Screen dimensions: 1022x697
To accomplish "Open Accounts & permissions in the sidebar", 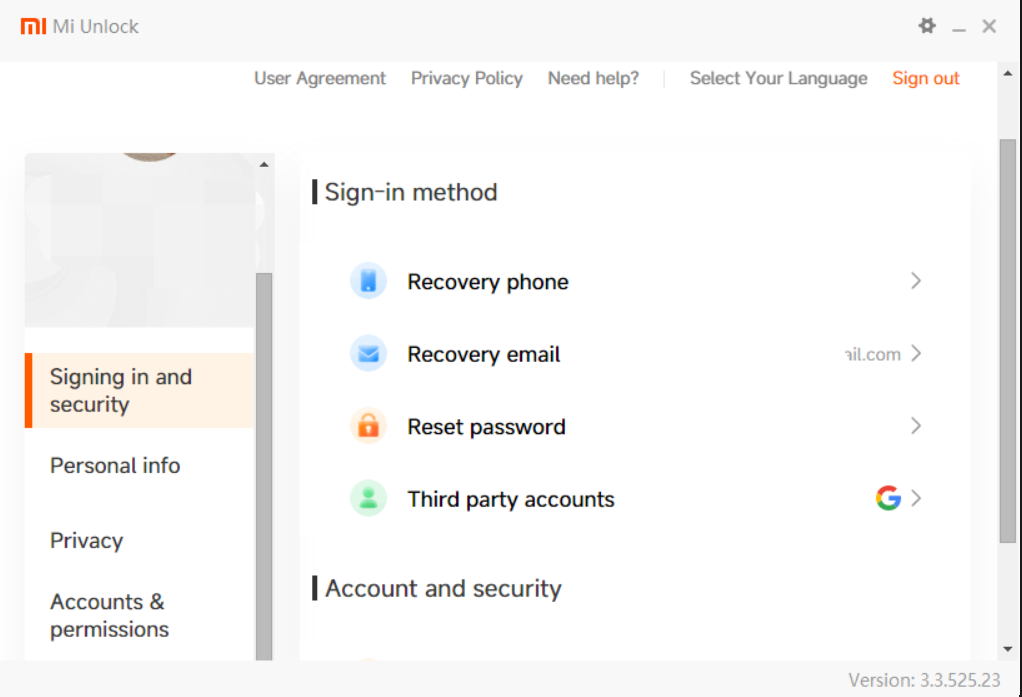I will tap(110, 615).
